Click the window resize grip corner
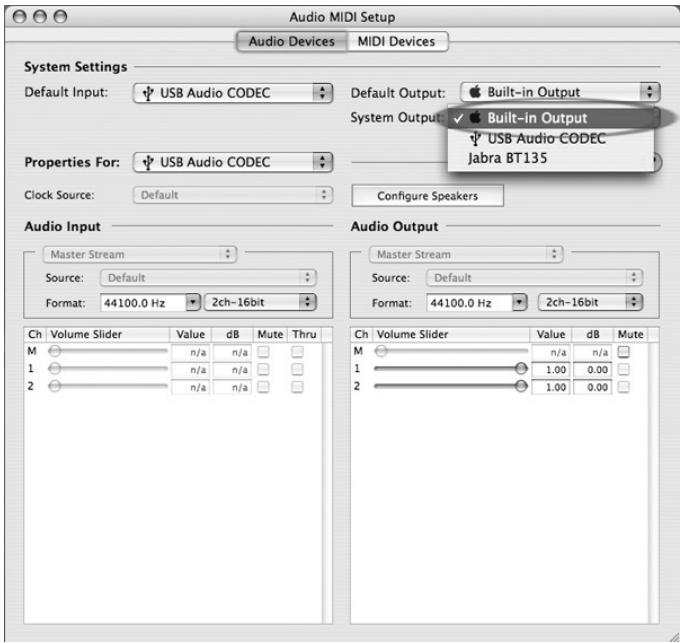Screen dimensions: 681x643 click(673, 636)
